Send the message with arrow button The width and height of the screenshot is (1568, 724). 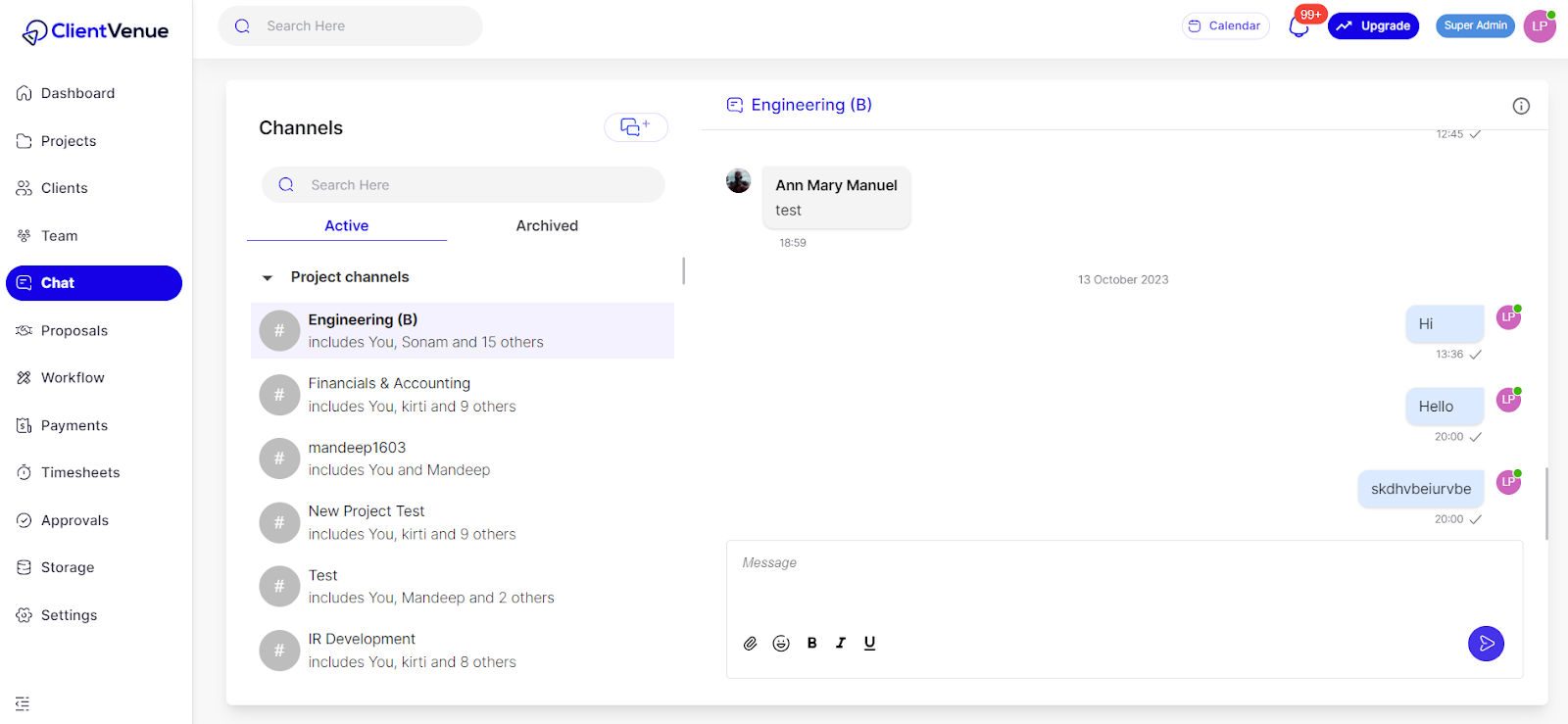(x=1486, y=644)
